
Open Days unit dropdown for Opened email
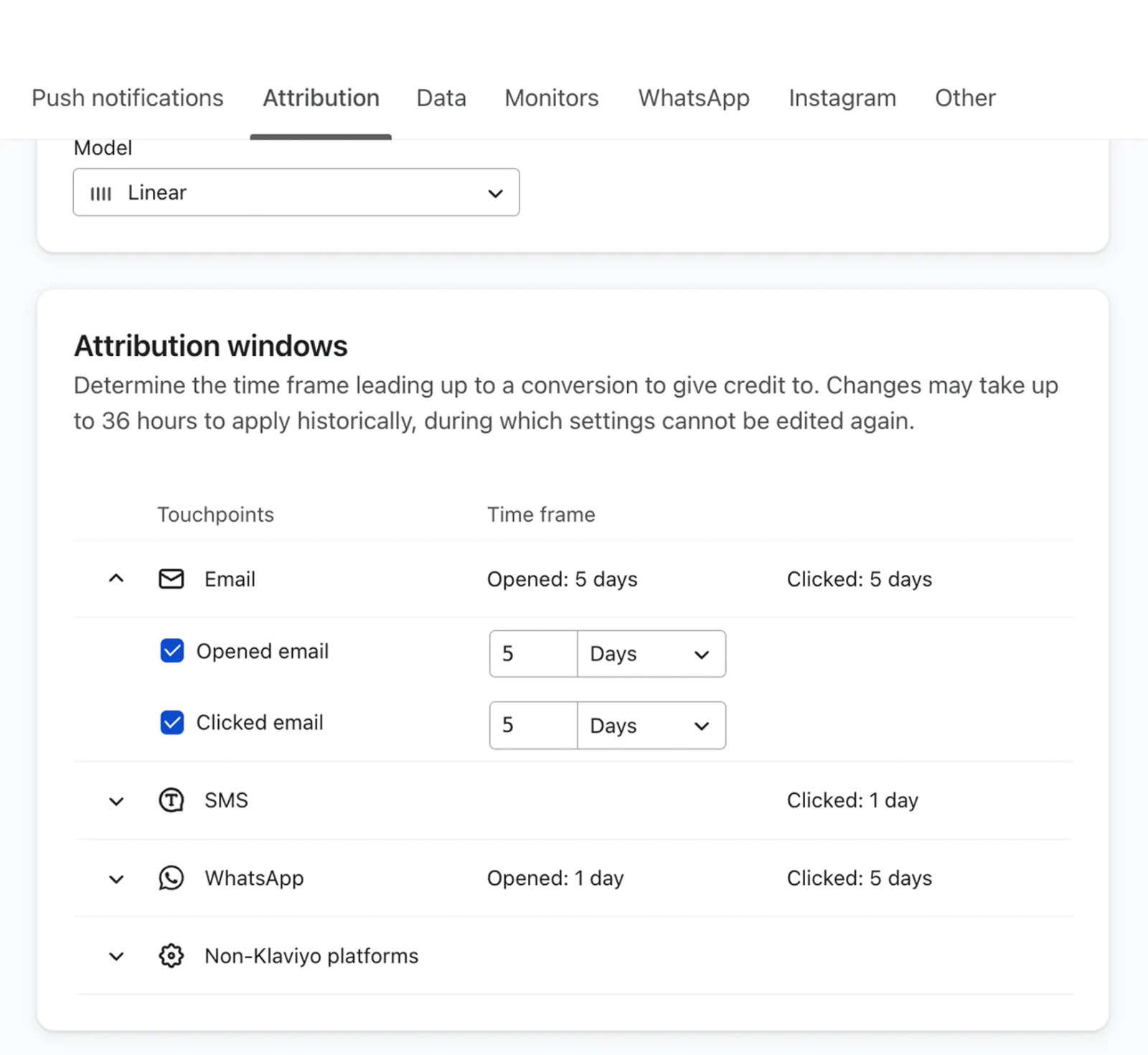[651, 654]
